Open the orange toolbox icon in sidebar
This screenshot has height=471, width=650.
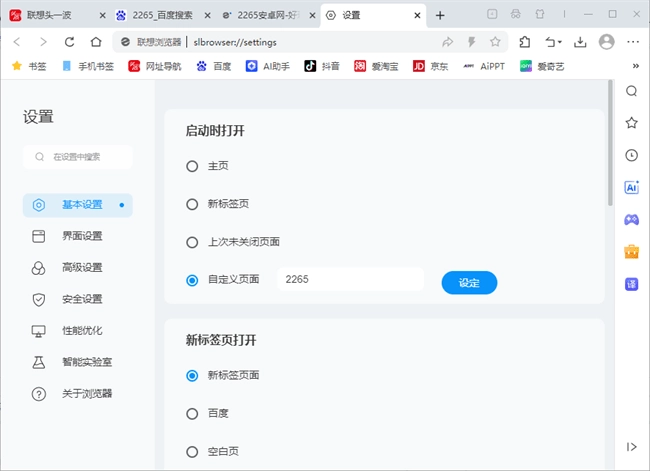631,251
